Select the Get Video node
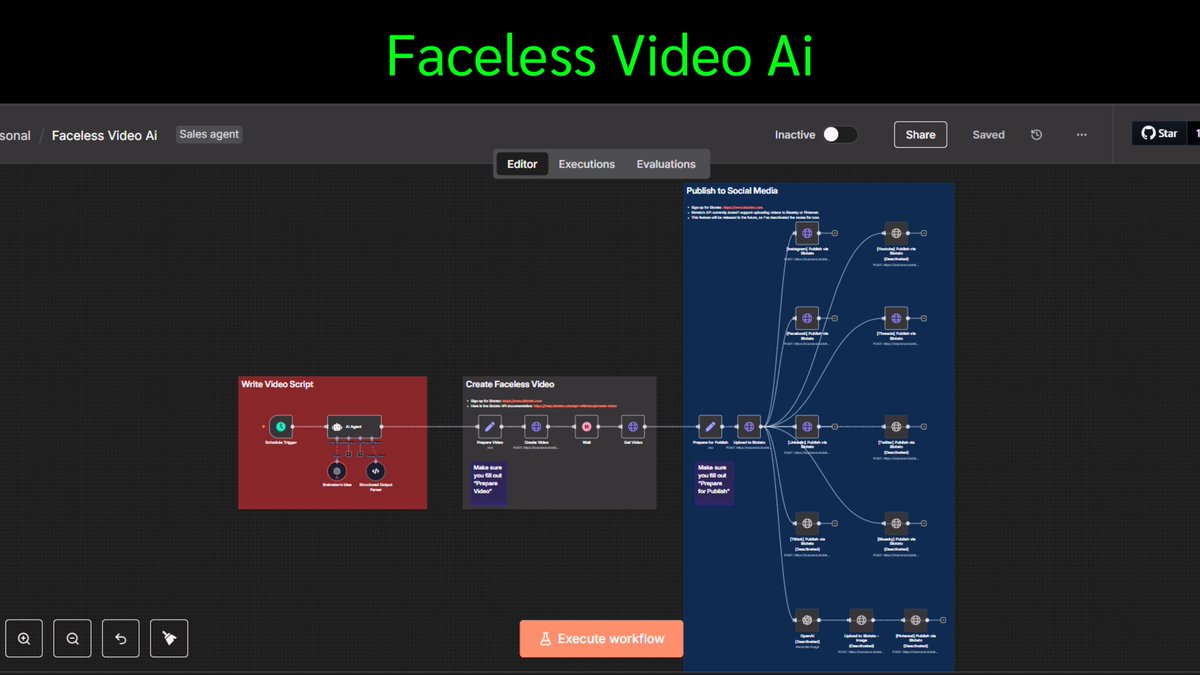This screenshot has height=675, width=1200. [x=633, y=427]
